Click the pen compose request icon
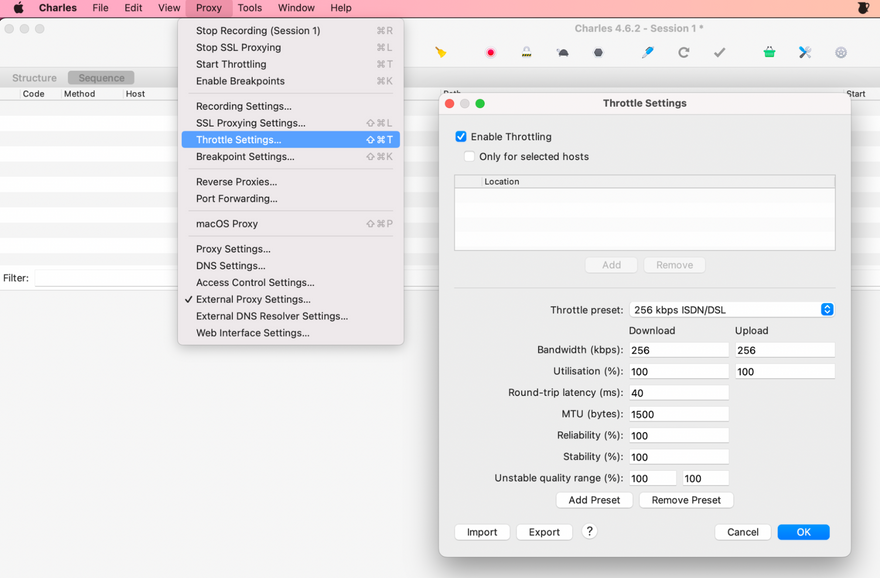This screenshot has height=578, width=880. pyautogui.click(x=647, y=52)
